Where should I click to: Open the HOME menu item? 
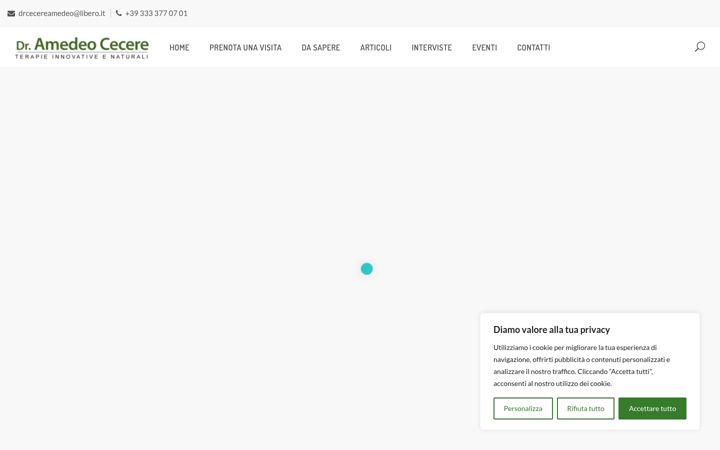pyautogui.click(x=179, y=47)
